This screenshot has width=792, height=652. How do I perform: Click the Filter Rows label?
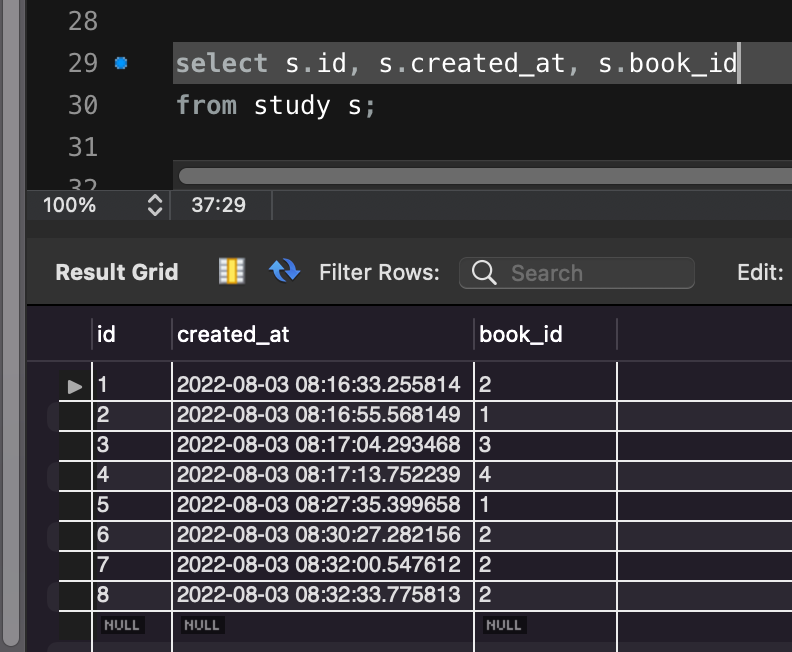[x=379, y=273]
